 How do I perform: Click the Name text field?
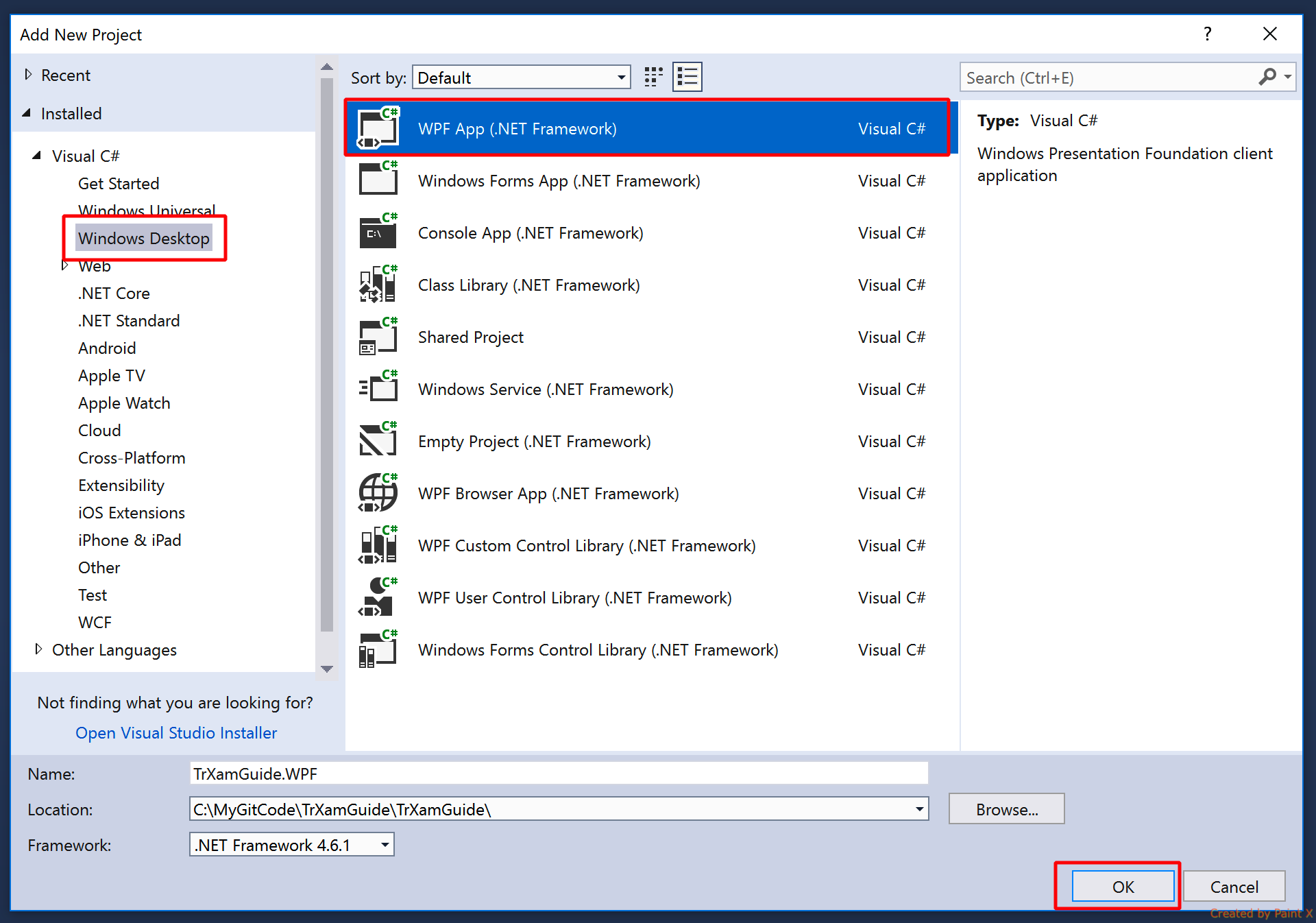[559, 774]
